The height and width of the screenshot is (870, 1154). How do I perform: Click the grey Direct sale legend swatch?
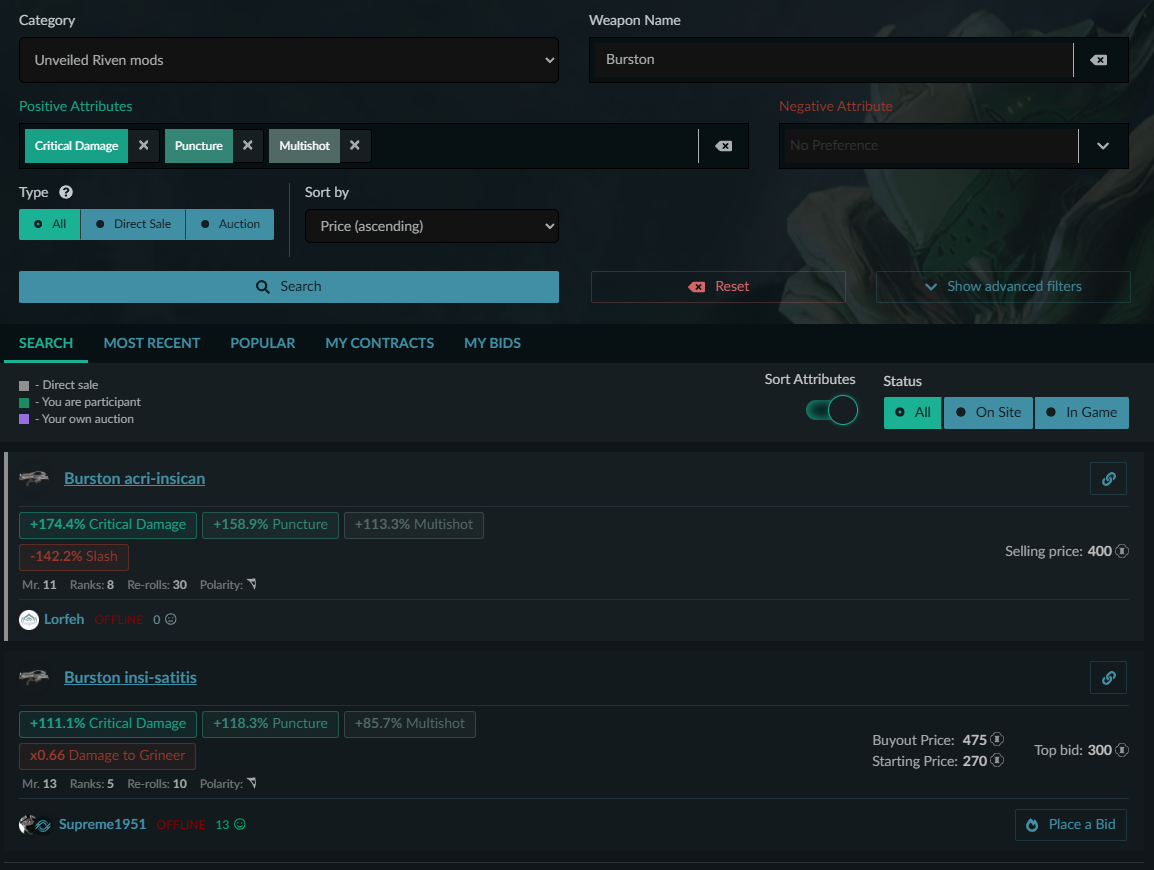(24, 386)
